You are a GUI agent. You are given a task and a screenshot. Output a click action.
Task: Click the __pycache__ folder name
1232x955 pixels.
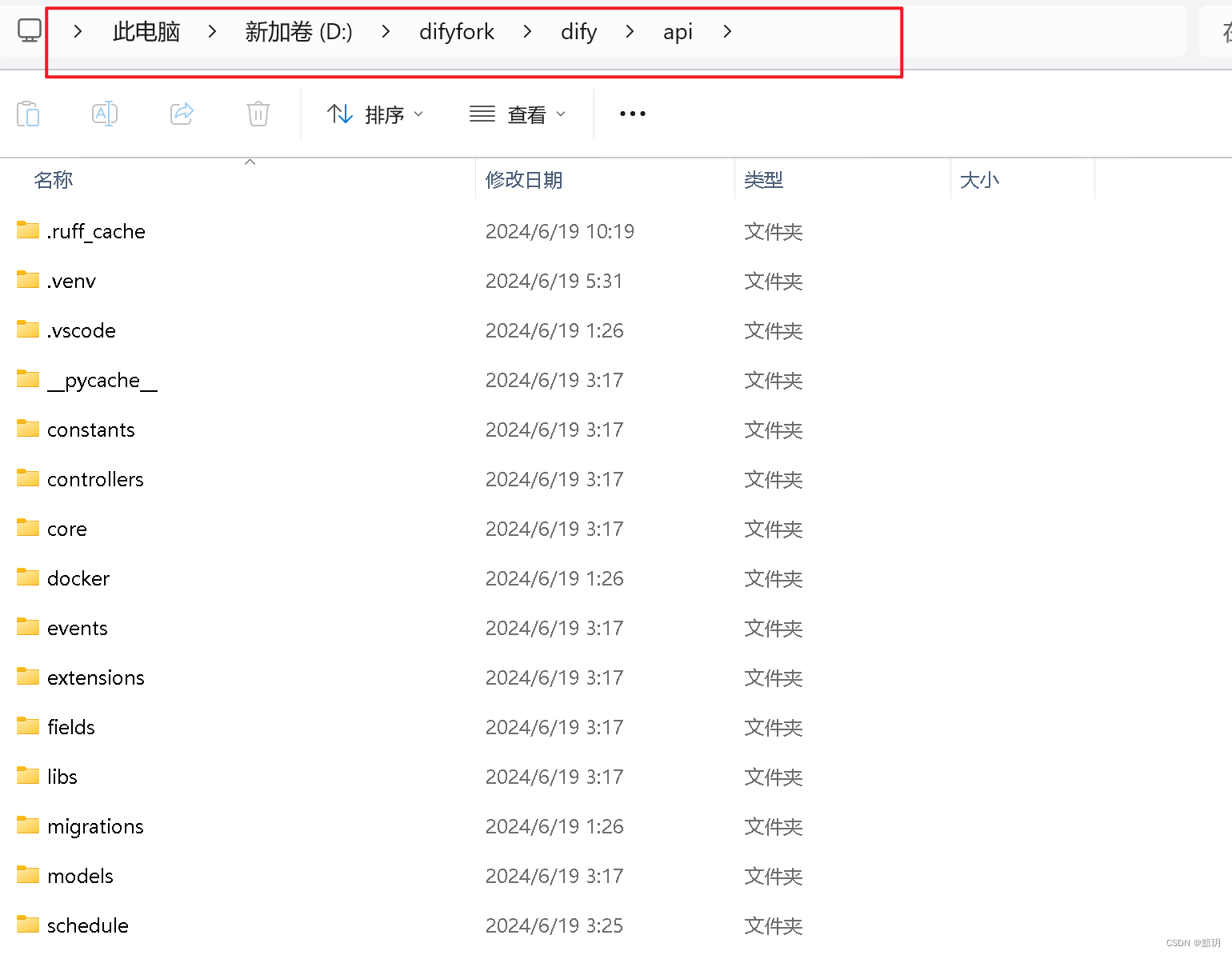click(102, 381)
